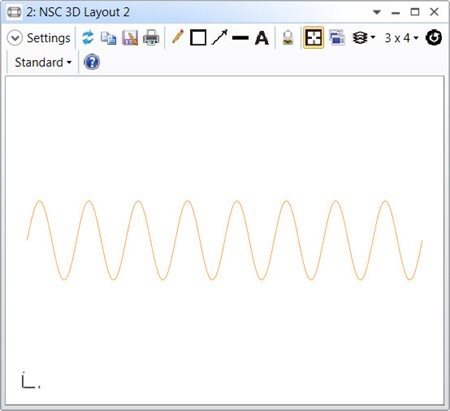Pick the arrow drawing tool
Viewport: 450px width, 411px height.
click(219, 37)
